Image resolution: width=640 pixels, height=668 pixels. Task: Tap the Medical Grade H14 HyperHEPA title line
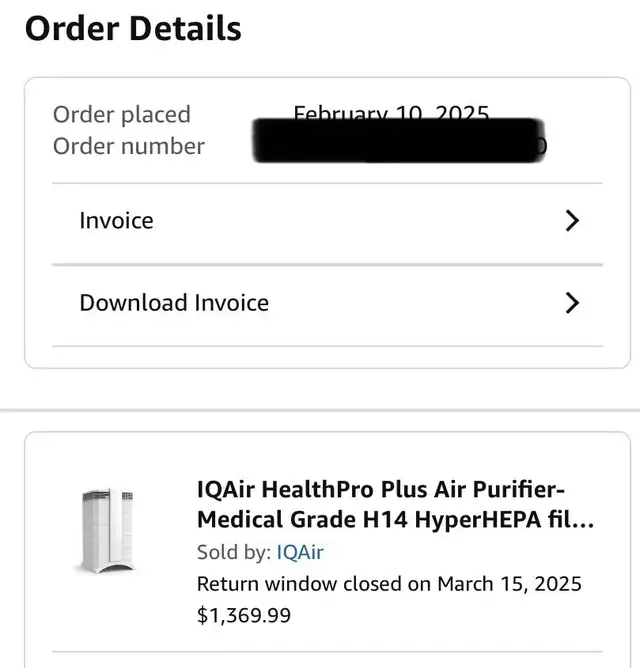point(395,519)
